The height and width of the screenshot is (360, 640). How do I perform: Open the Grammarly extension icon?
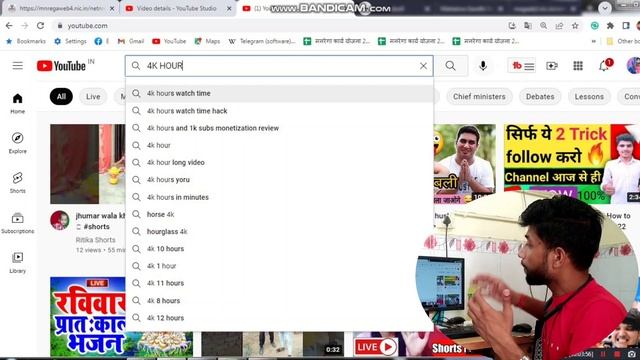tap(595, 26)
